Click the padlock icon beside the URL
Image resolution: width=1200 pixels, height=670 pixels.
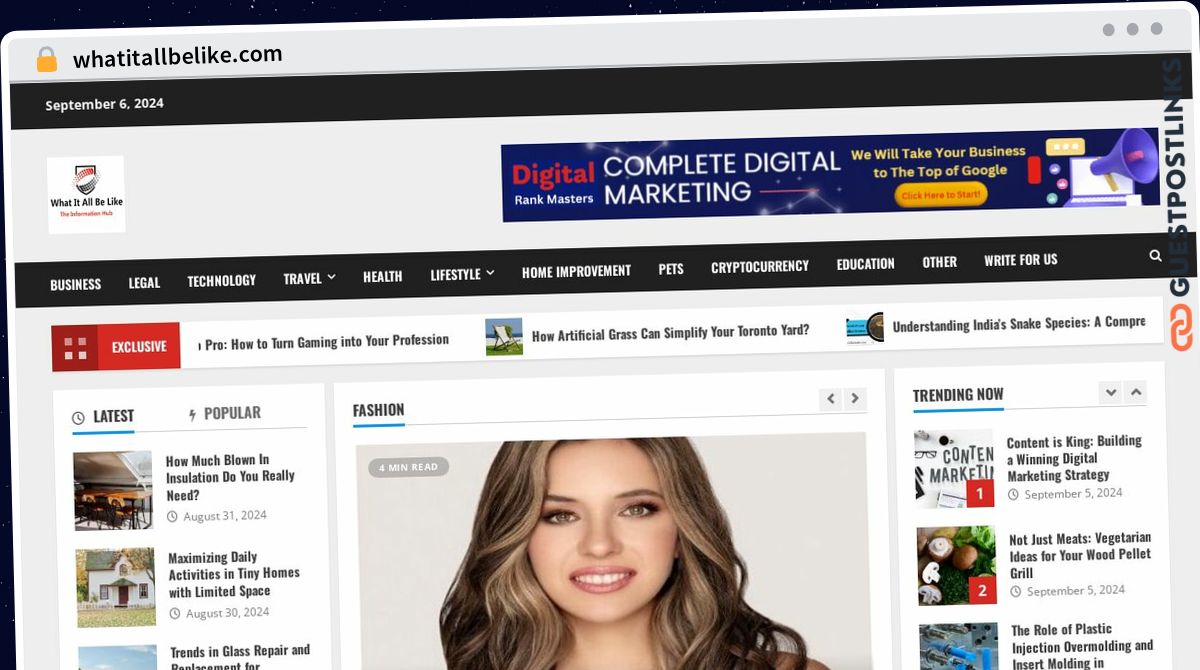point(47,60)
